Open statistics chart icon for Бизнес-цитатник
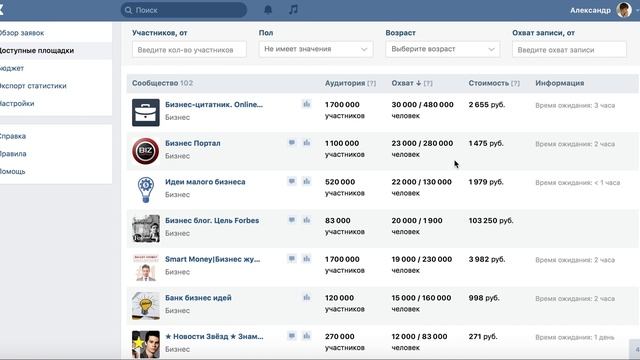 pyautogui.click(x=307, y=104)
